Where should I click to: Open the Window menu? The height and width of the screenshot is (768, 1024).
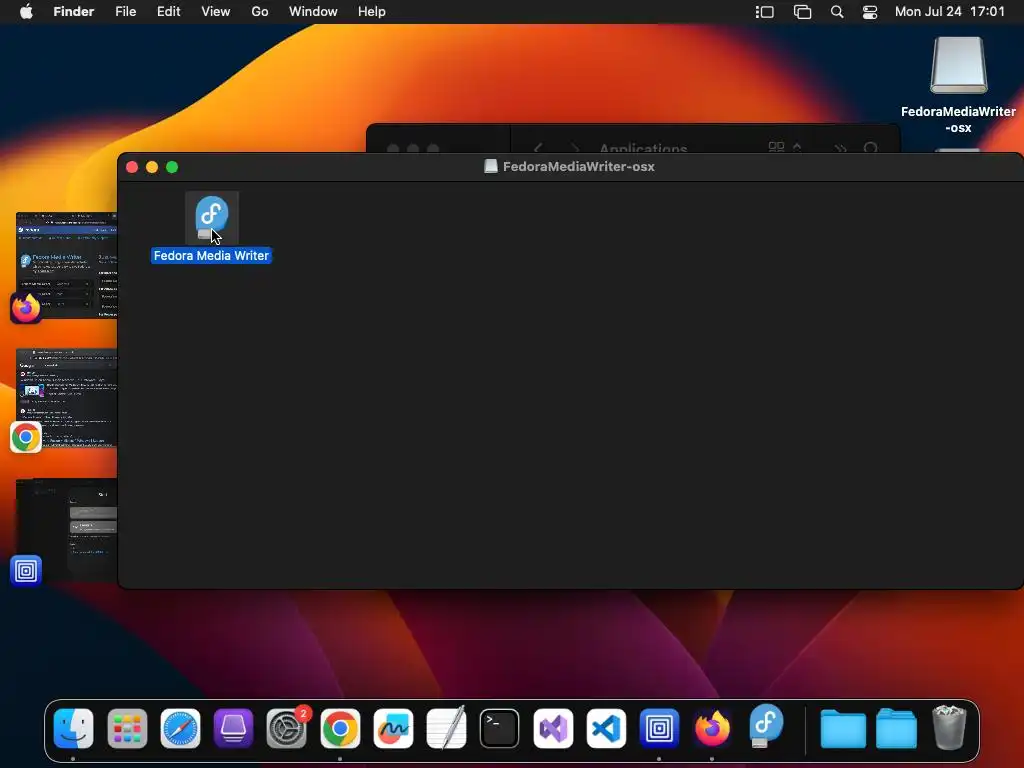[313, 12]
